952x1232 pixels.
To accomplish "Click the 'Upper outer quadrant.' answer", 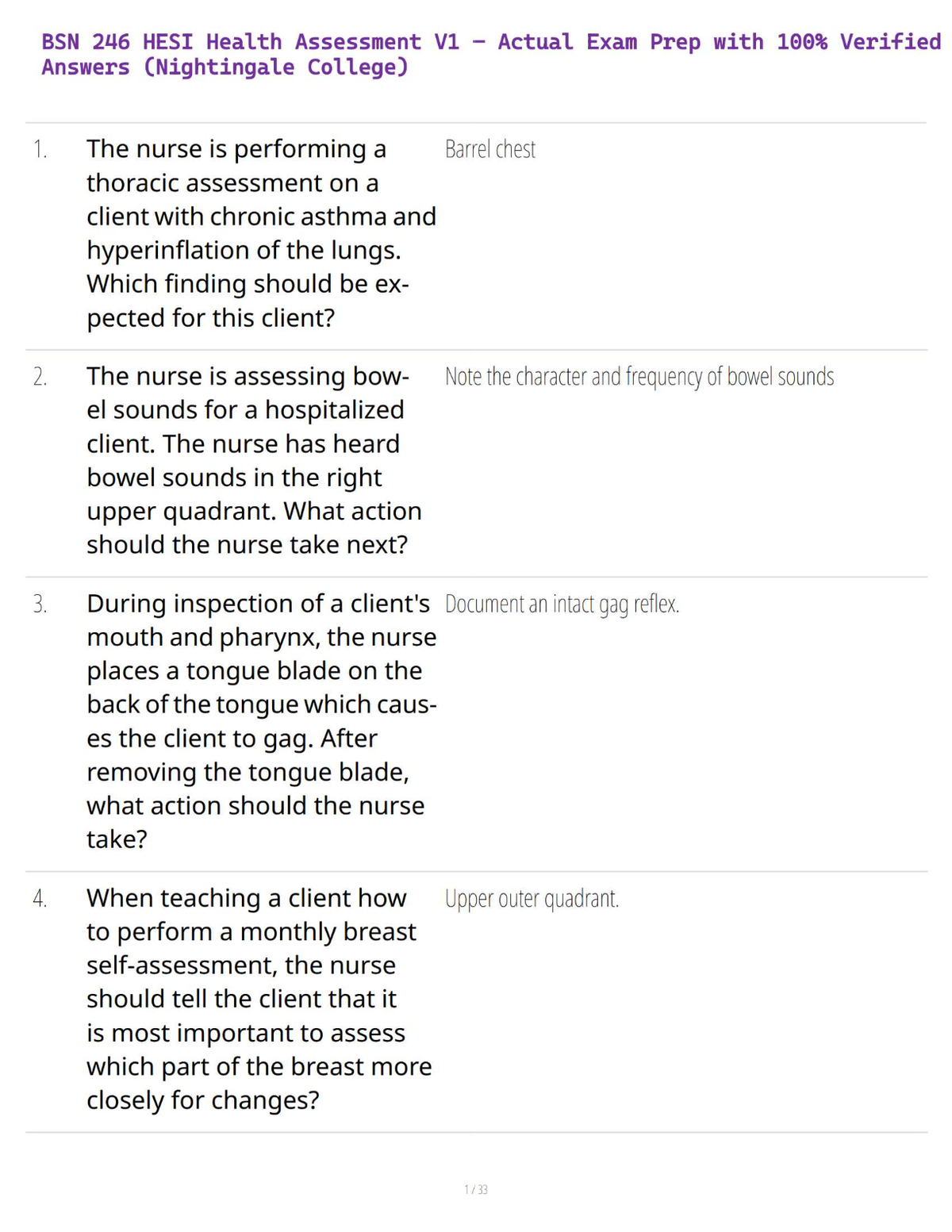I will 532,899.
